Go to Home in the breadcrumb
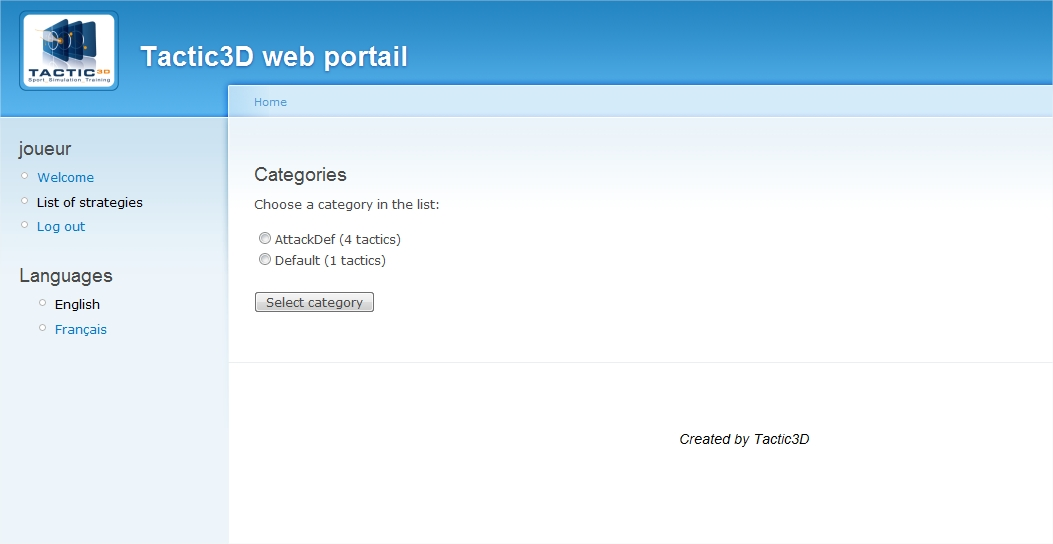Viewport: 1053px width, 544px height. 270,102
